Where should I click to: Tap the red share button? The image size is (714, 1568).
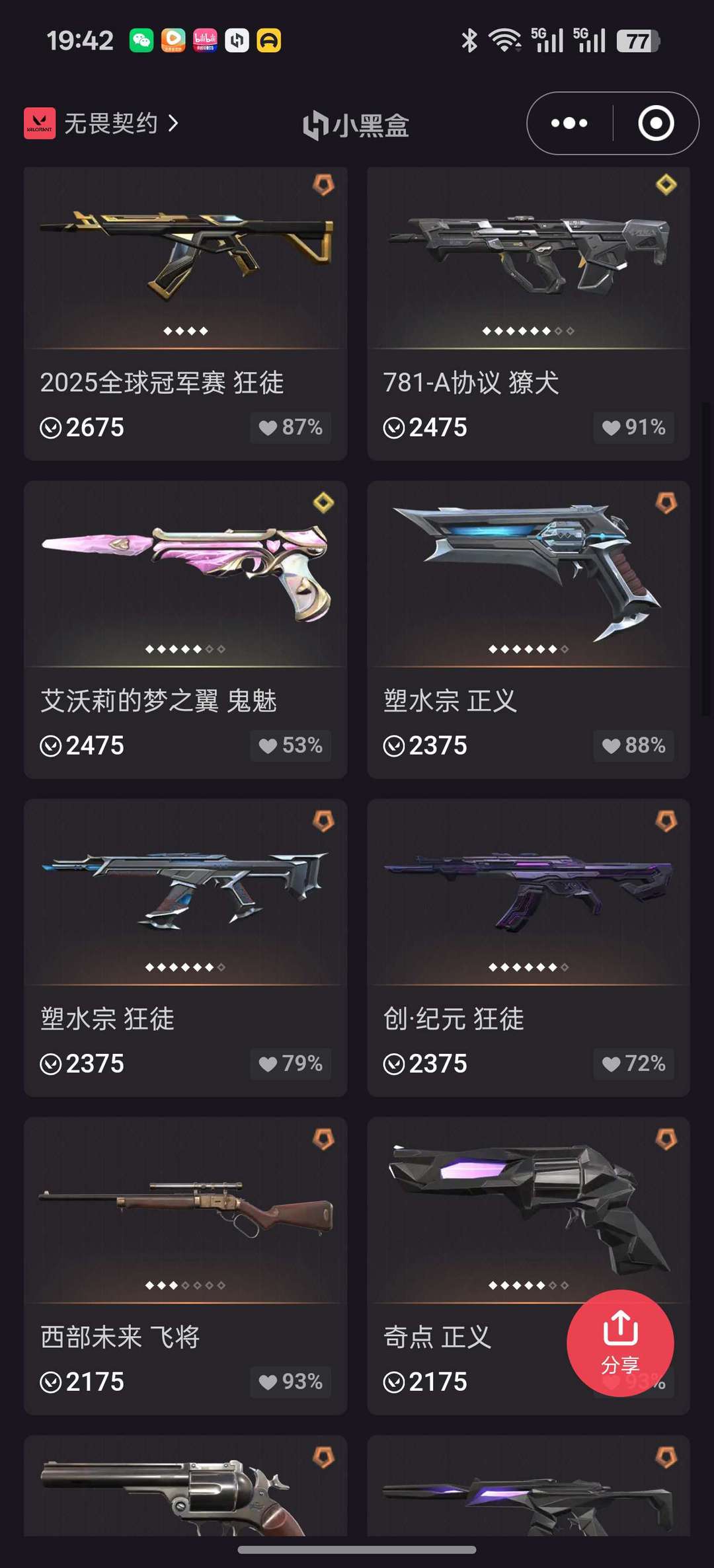click(620, 1343)
